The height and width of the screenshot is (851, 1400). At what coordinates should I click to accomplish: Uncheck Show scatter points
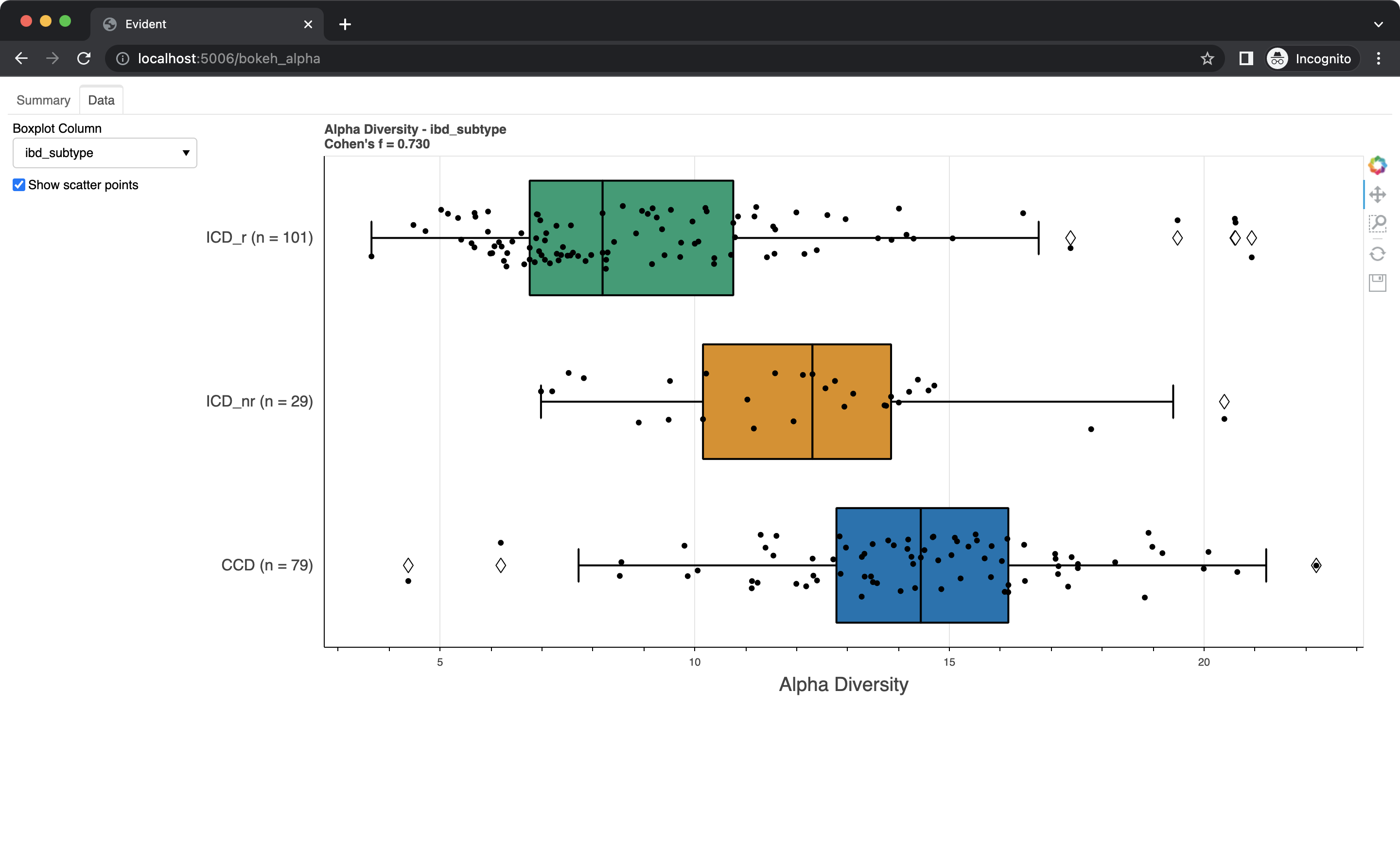click(x=19, y=185)
